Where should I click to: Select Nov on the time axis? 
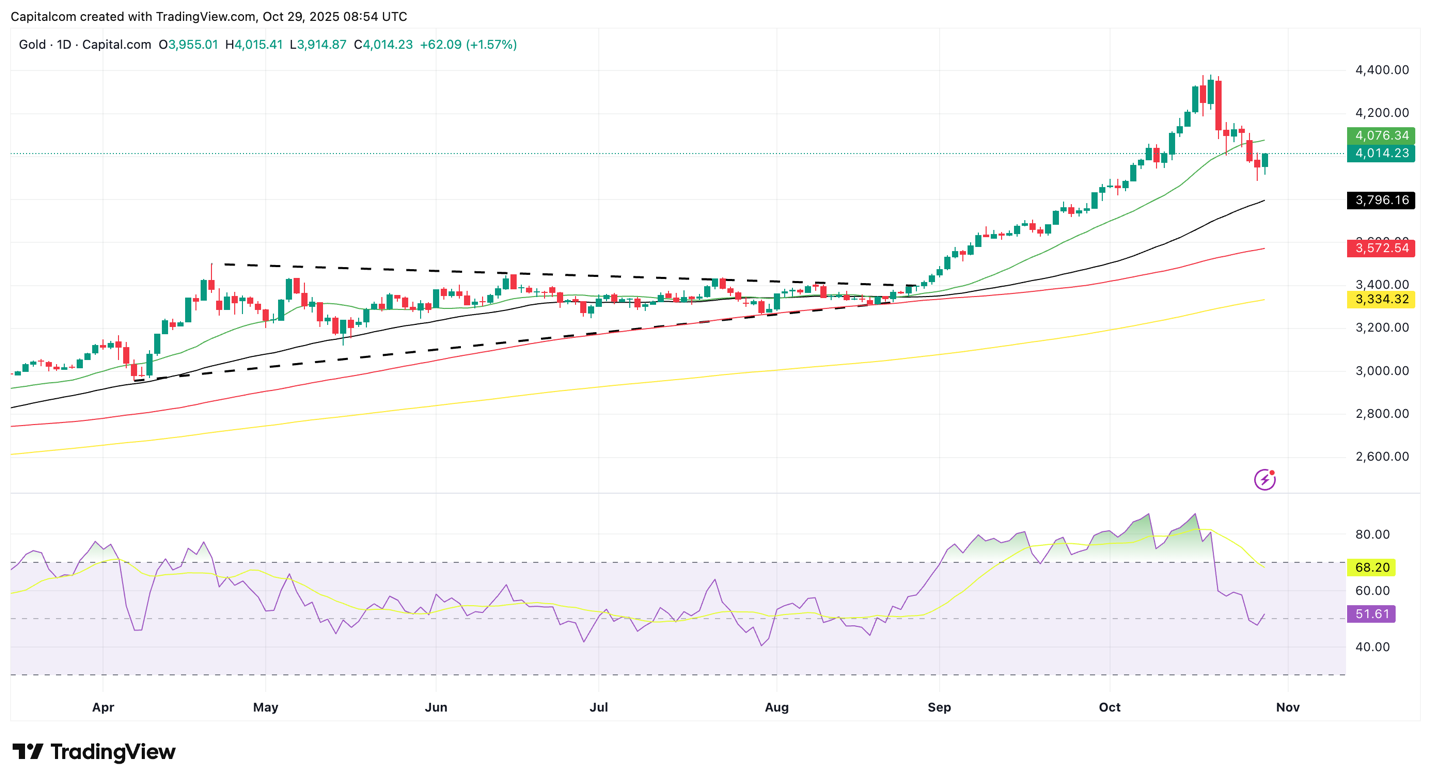tap(1287, 707)
